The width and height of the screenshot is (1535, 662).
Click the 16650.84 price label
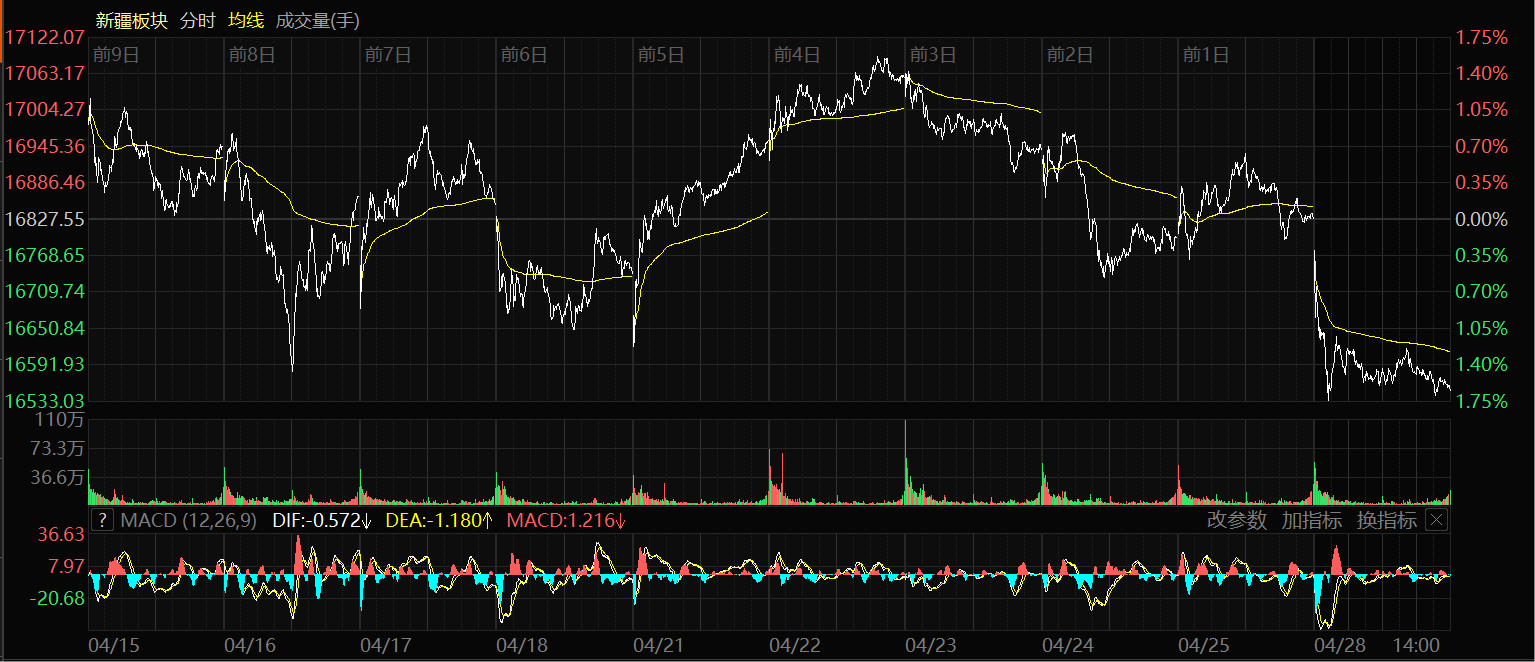[44, 328]
